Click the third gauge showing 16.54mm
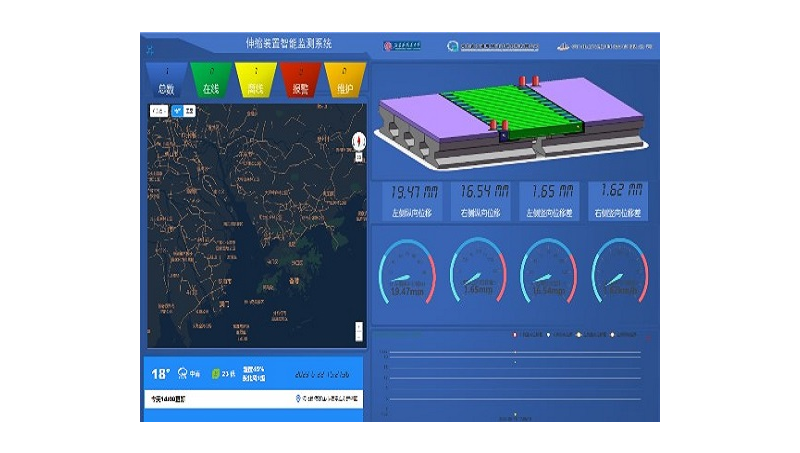 click(548, 271)
